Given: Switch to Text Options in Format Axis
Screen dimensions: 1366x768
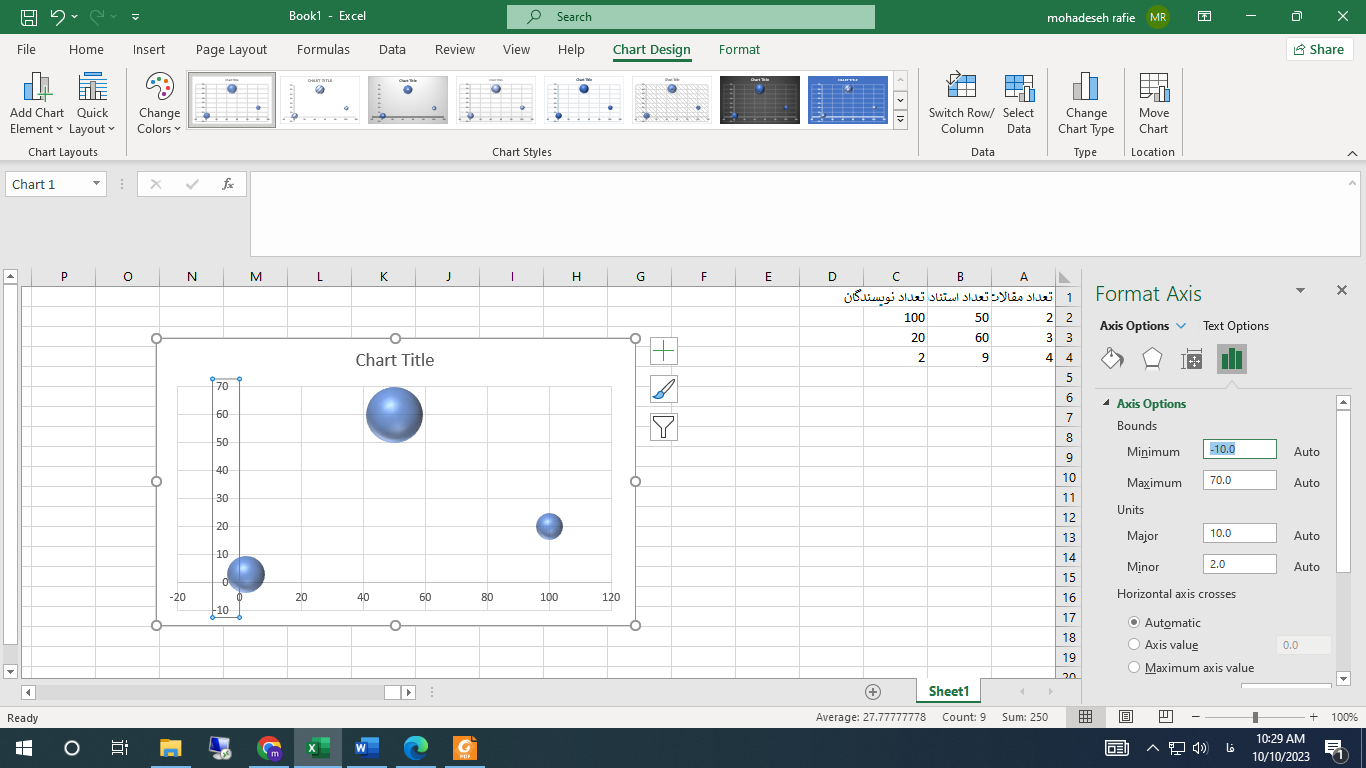Looking at the screenshot, I should (1236, 326).
